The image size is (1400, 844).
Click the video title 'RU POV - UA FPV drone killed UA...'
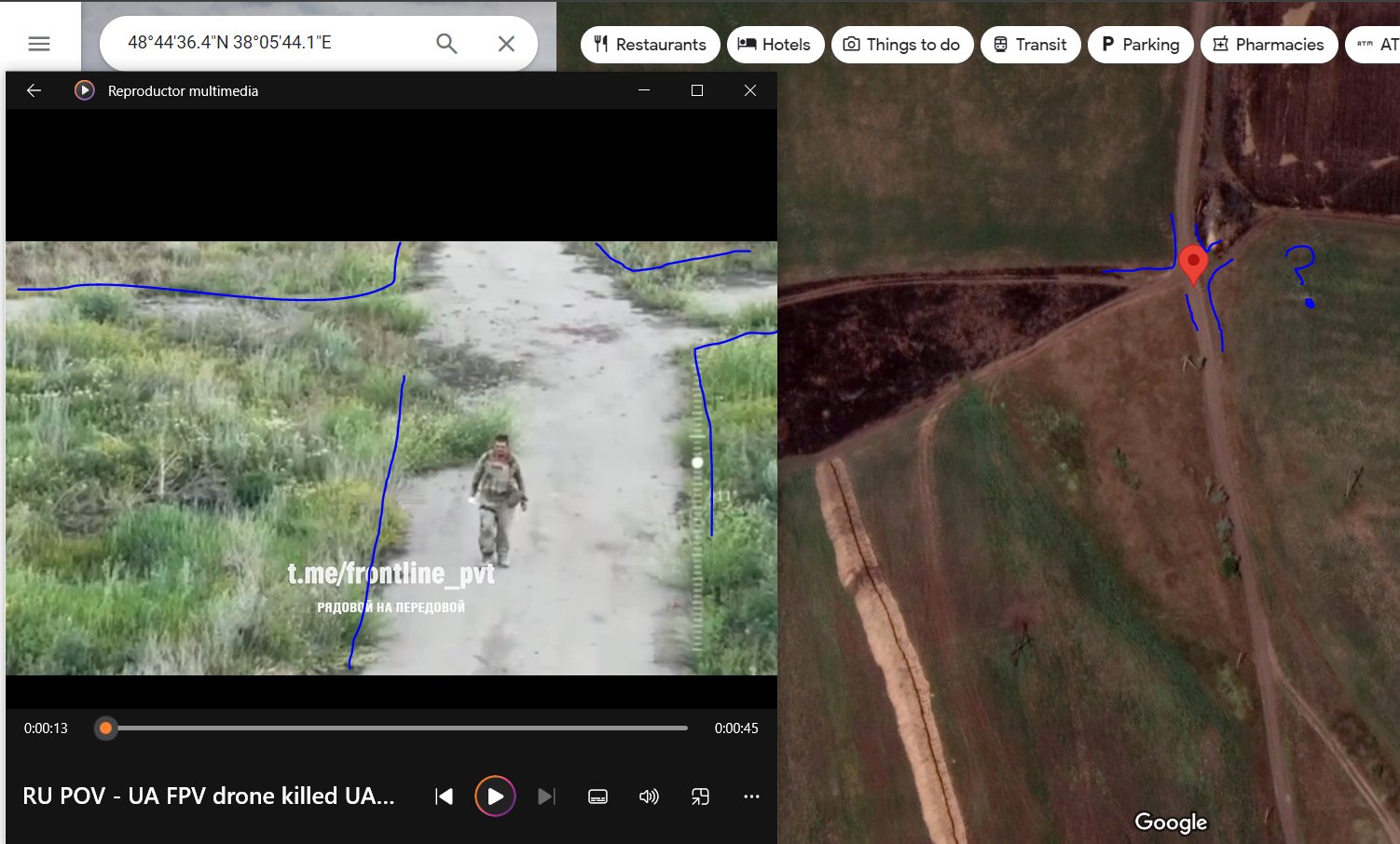(209, 796)
